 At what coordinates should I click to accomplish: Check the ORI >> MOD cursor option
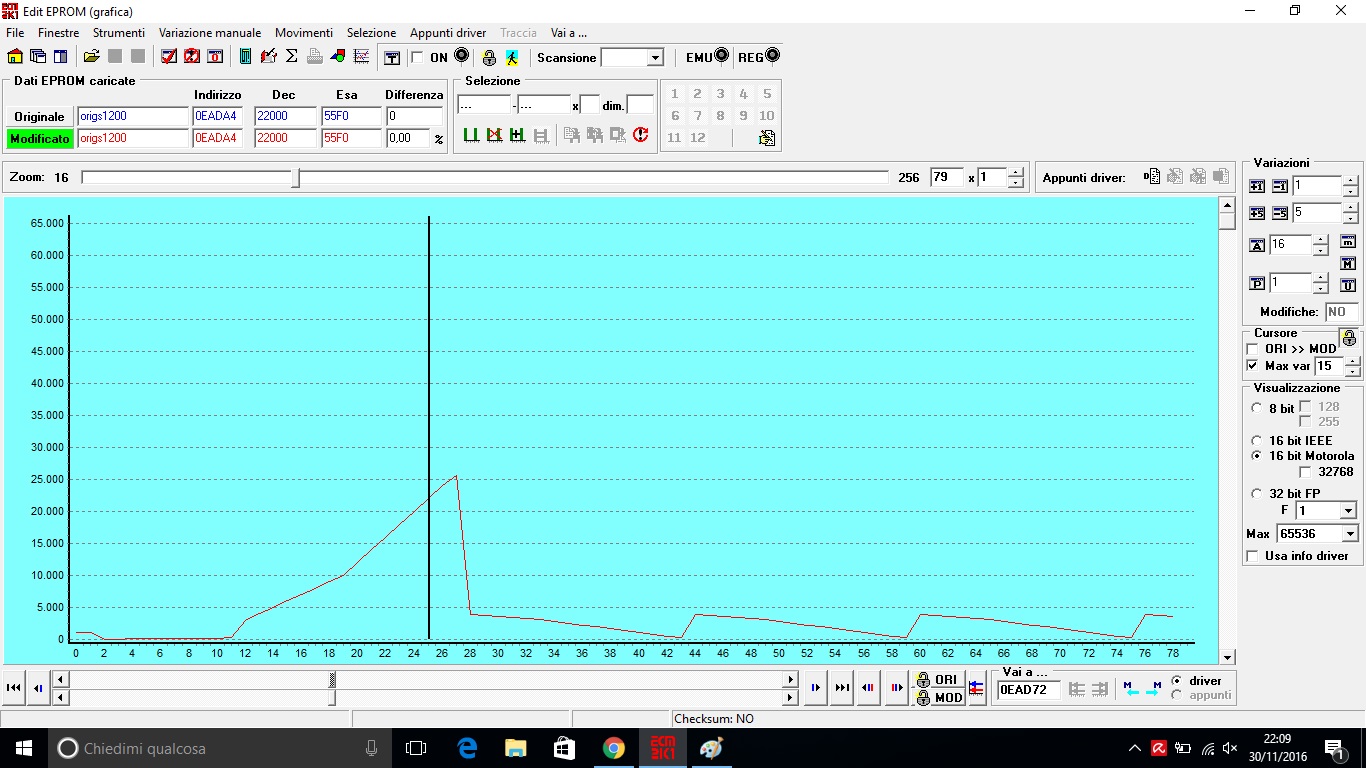pyautogui.click(x=1253, y=349)
